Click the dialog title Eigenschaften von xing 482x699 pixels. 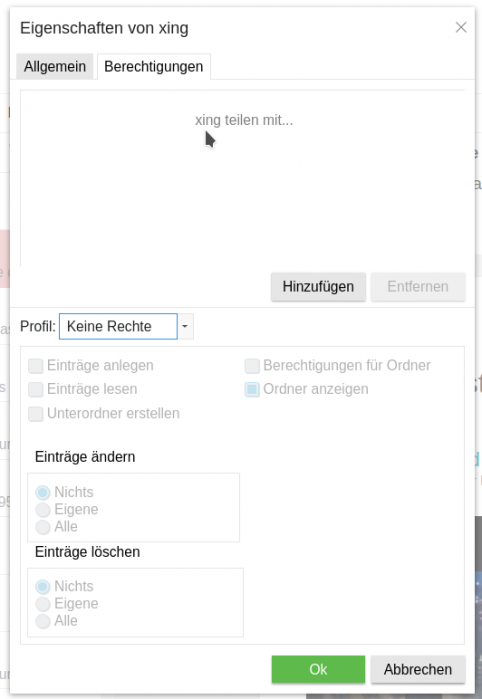[x=104, y=28]
